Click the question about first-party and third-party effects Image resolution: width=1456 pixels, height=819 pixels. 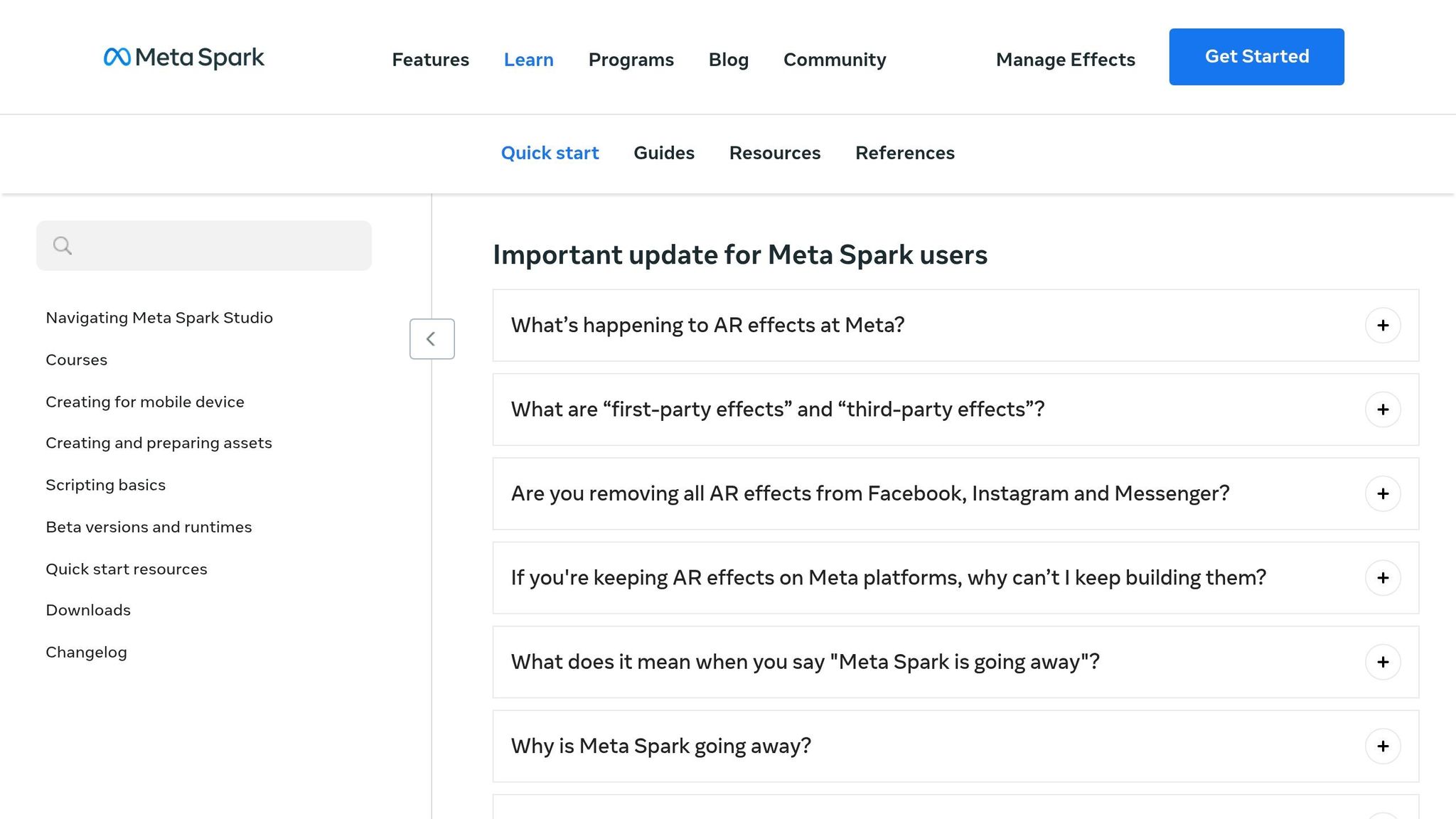778,409
